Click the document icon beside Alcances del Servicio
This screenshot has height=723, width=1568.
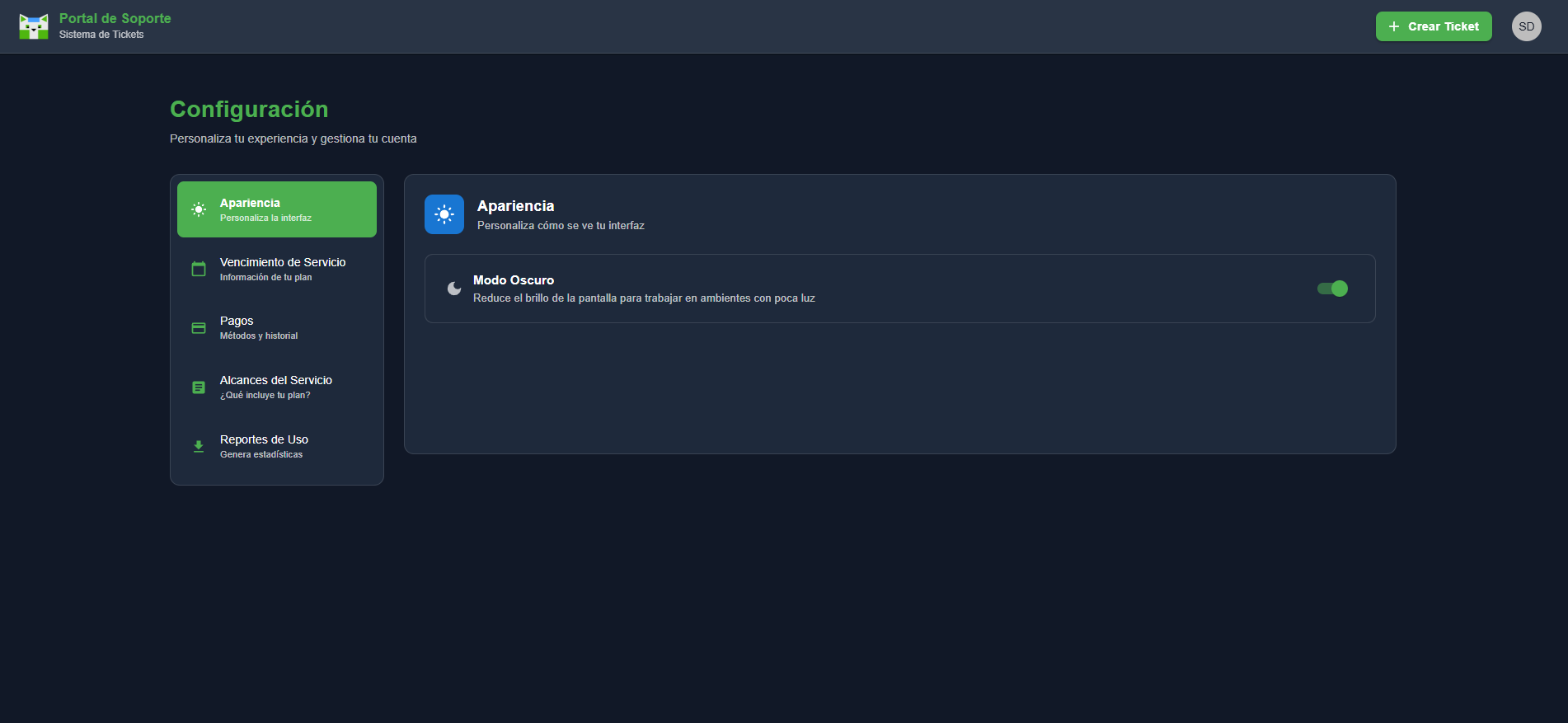(x=199, y=387)
